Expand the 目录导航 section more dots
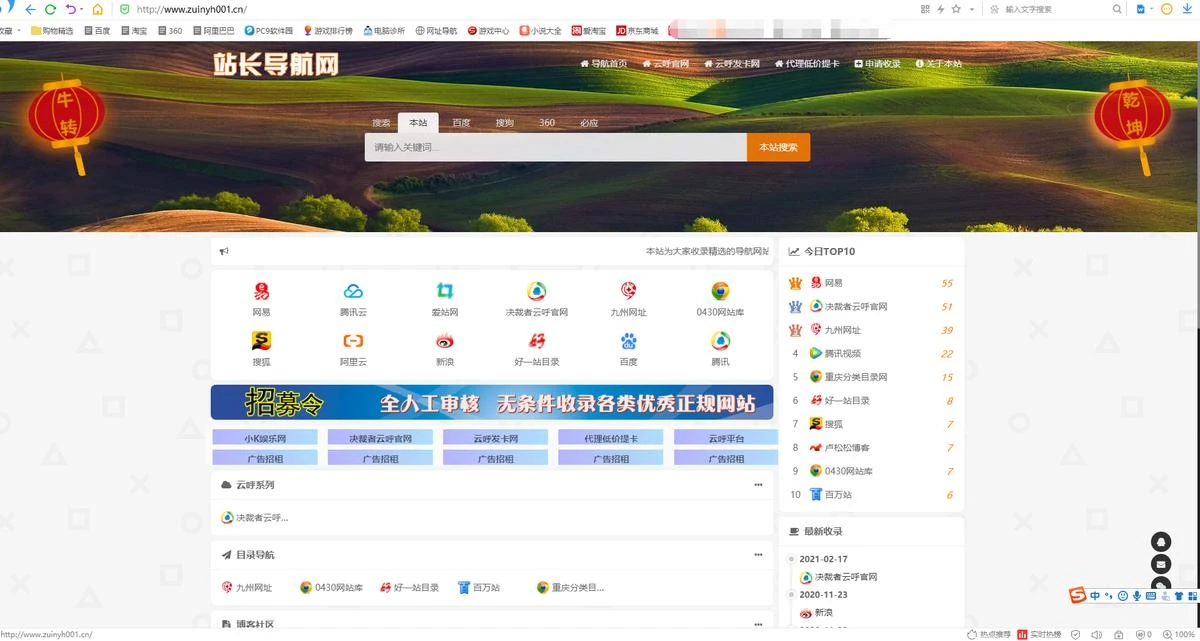Viewport: 1200px width, 641px height. (758, 555)
